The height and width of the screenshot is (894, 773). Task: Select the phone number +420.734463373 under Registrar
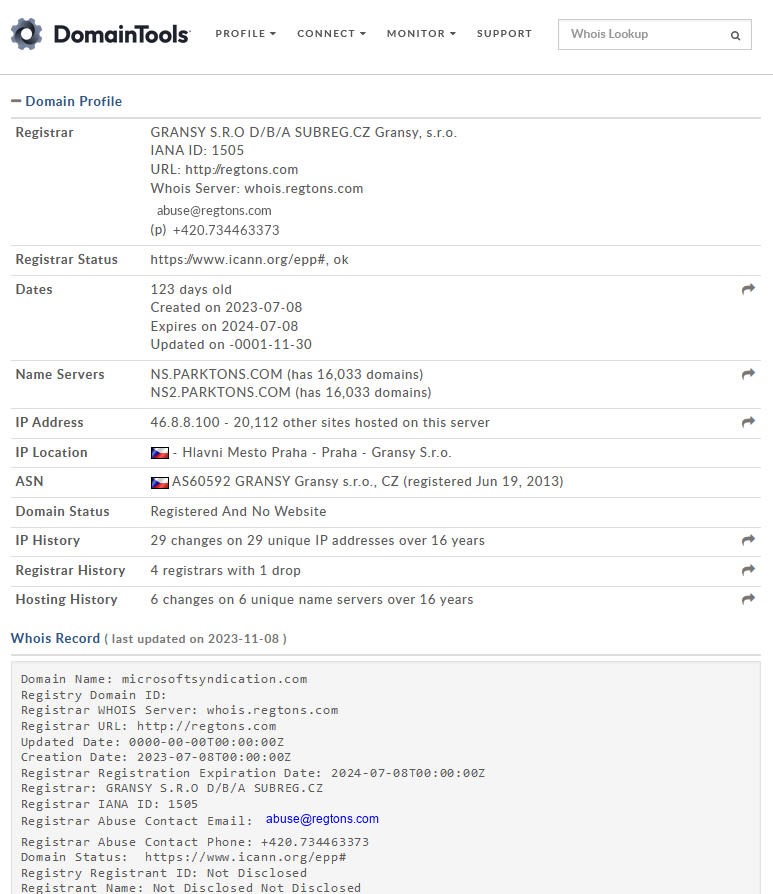point(226,230)
